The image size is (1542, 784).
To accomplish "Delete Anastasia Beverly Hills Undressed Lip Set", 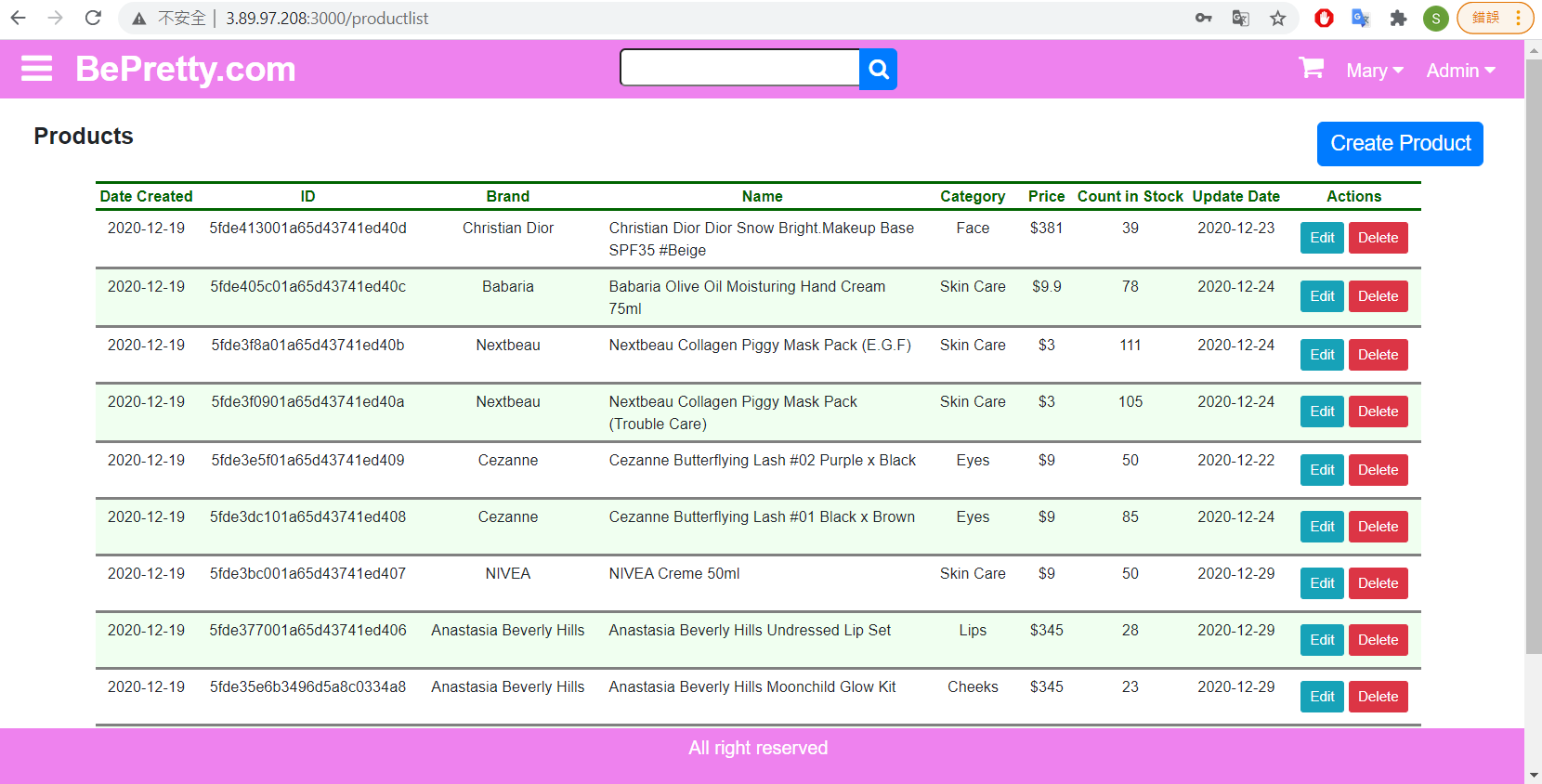I will coord(1378,640).
